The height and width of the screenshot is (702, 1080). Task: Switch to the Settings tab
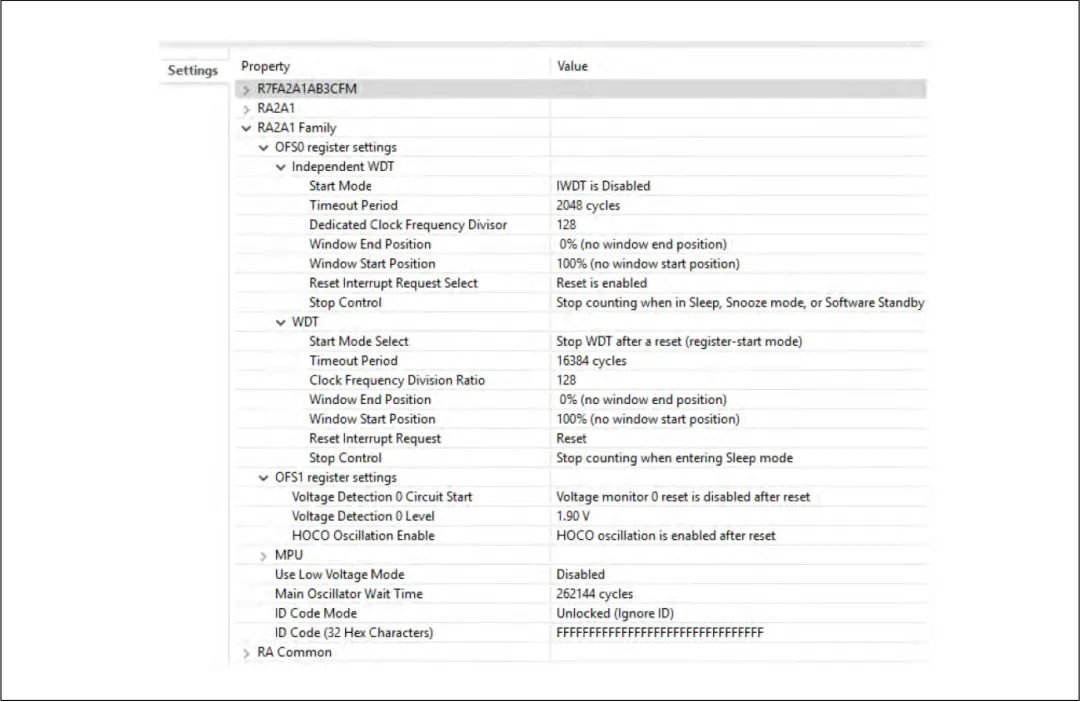(x=193, y=71)
